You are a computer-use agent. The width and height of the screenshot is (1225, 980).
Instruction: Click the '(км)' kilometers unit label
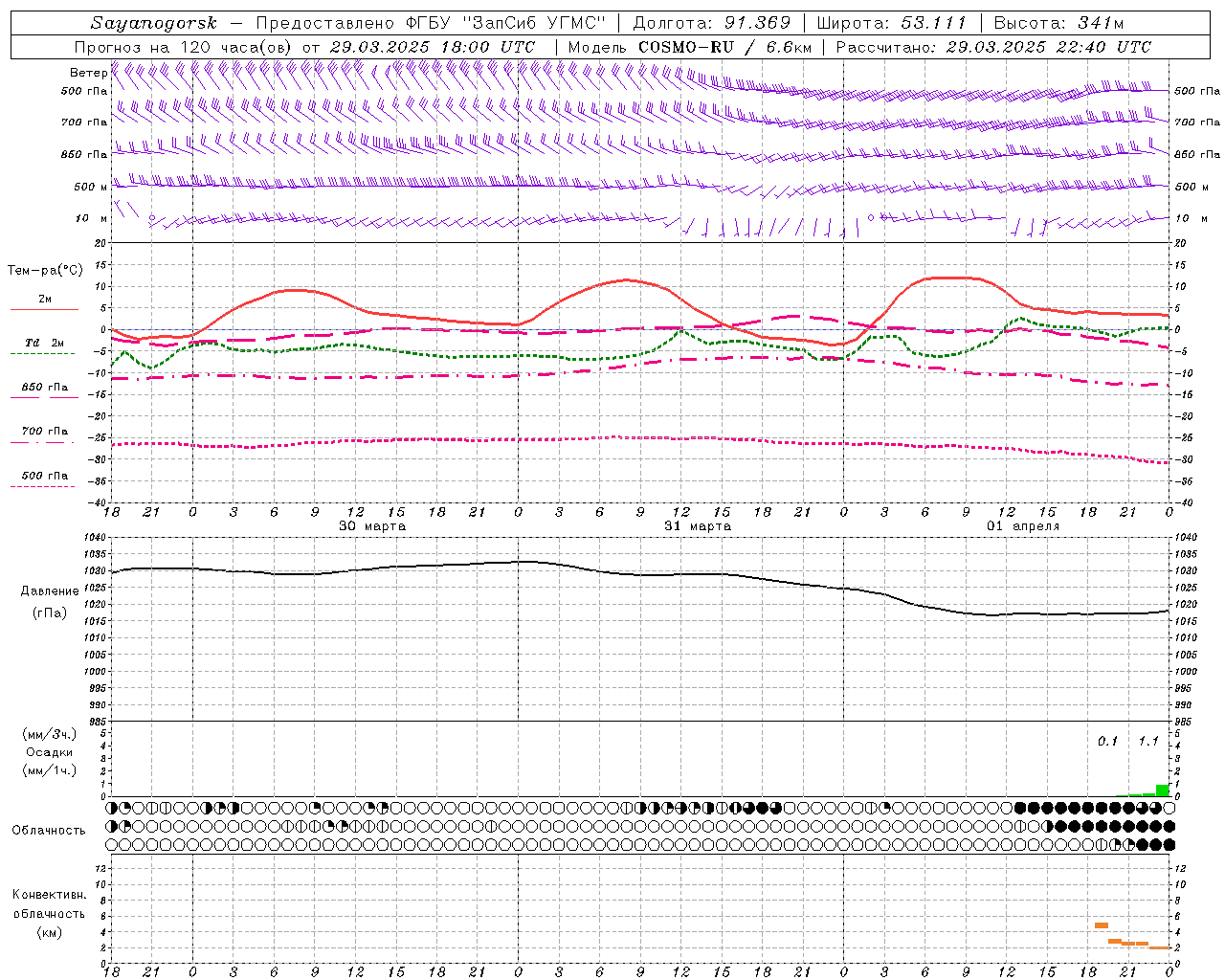click(50, 932)
